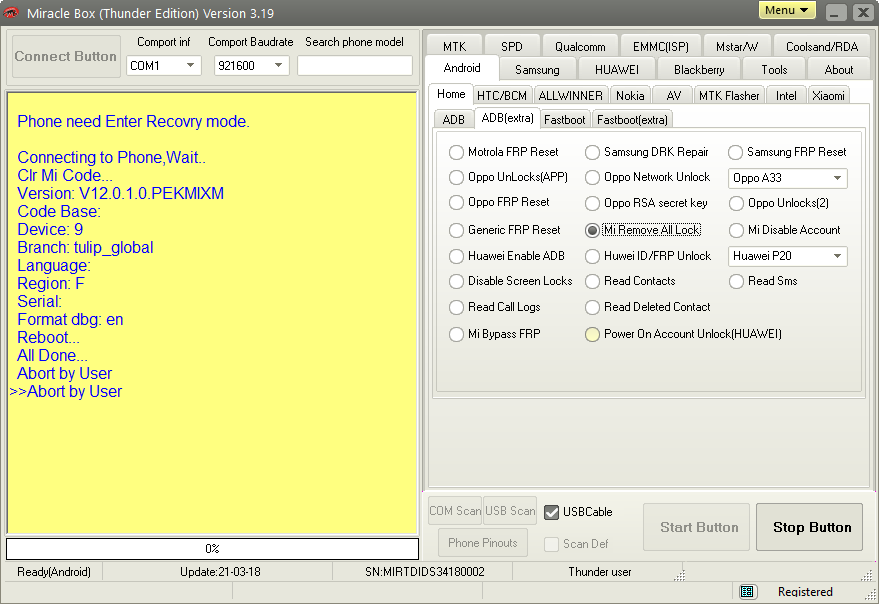This screenshot has height=604, width=879.
Task: Open the HTC/BCM sub-tab
Action: [x=502, y=95]
